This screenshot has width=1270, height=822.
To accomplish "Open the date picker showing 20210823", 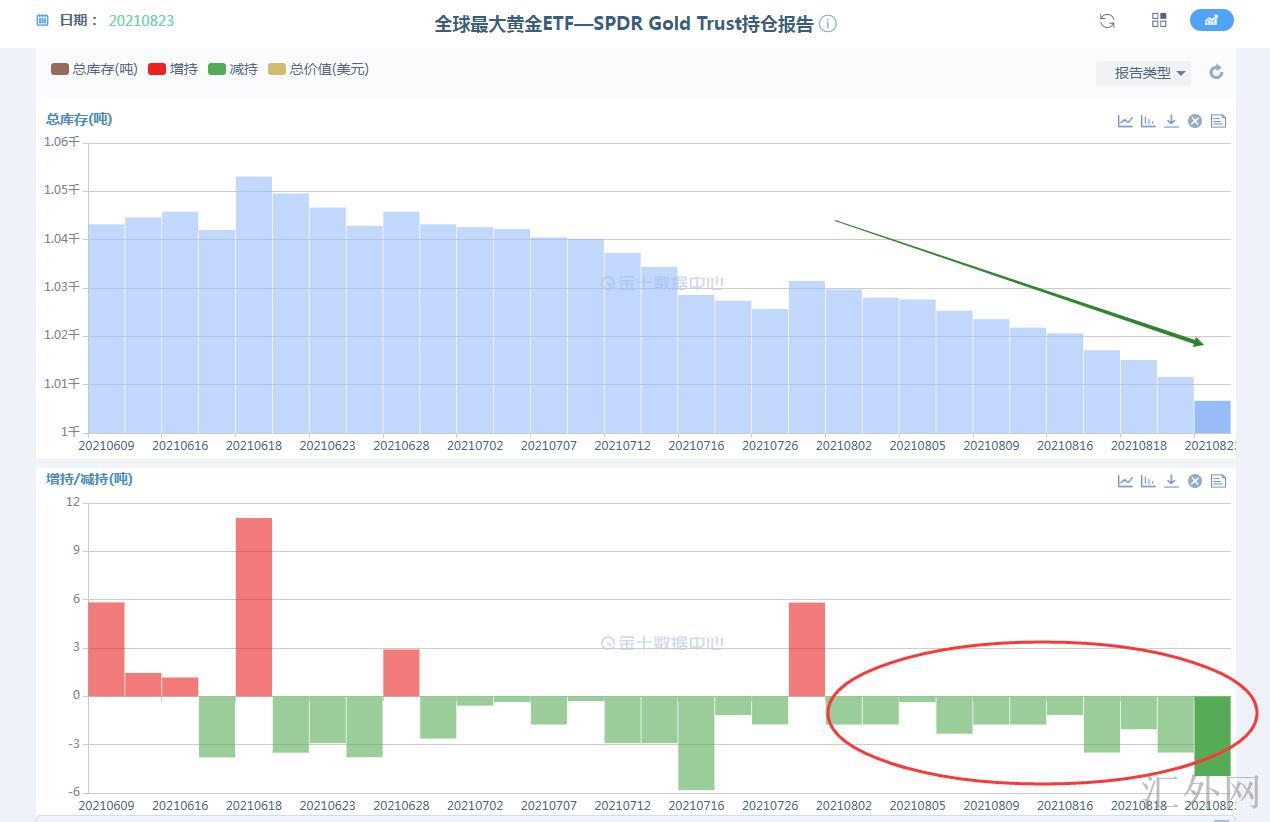I will [141, 20].
